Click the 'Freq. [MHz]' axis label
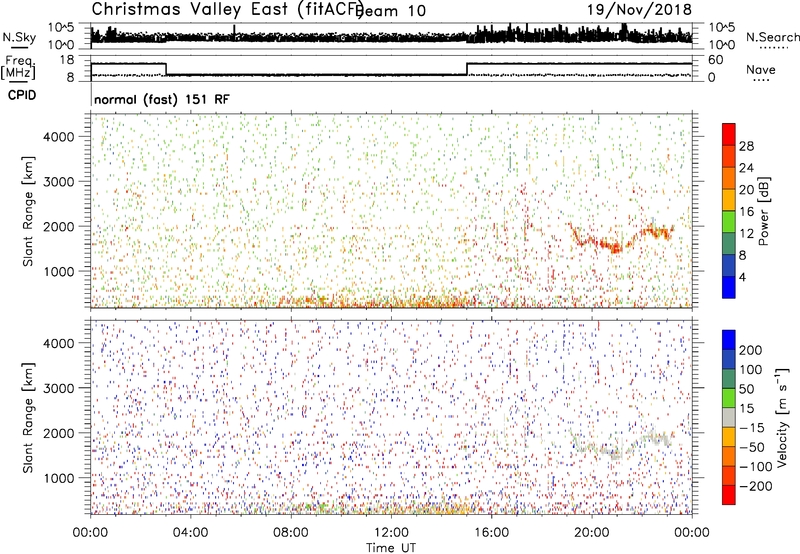The height and width of the screenshot is (554, 800). point(18,68)
